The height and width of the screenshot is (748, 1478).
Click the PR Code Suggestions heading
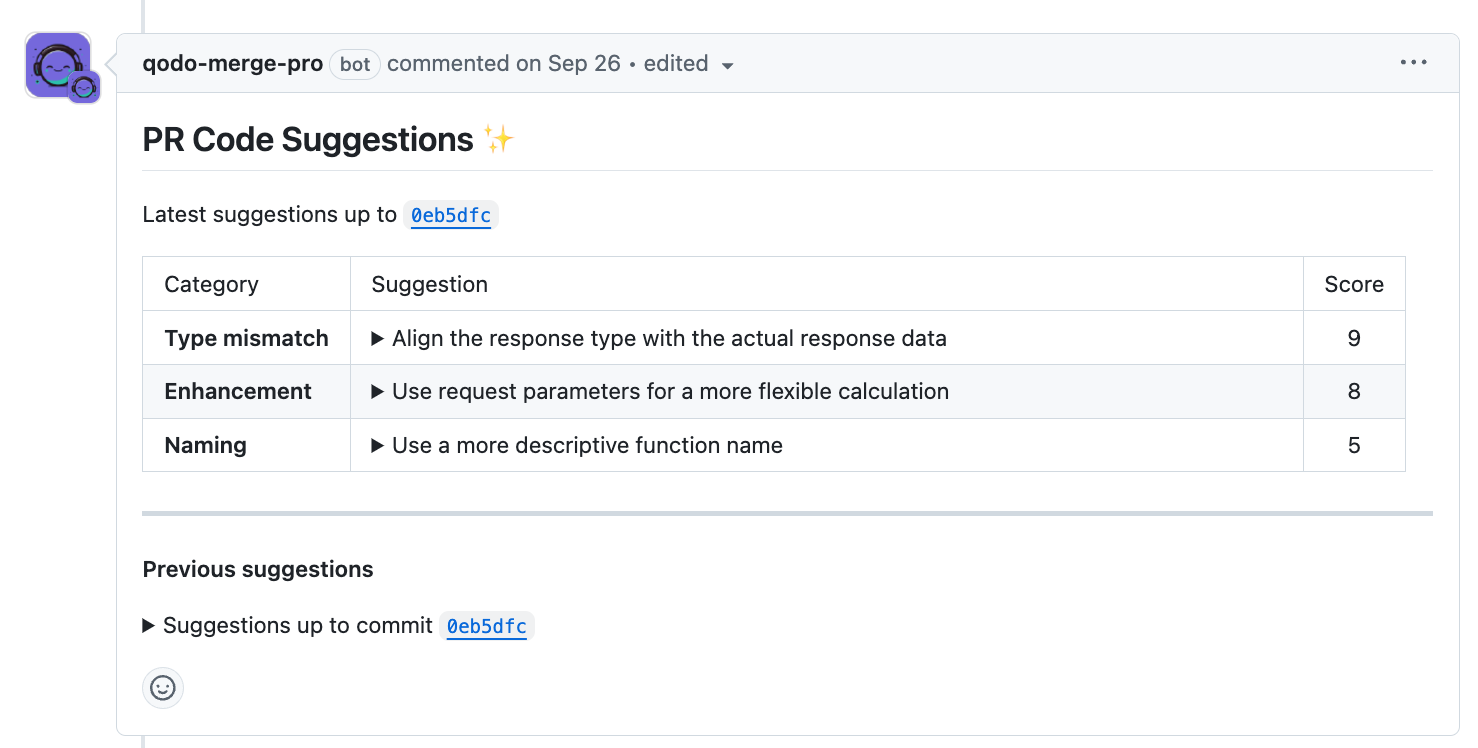(x=308, y=140)
